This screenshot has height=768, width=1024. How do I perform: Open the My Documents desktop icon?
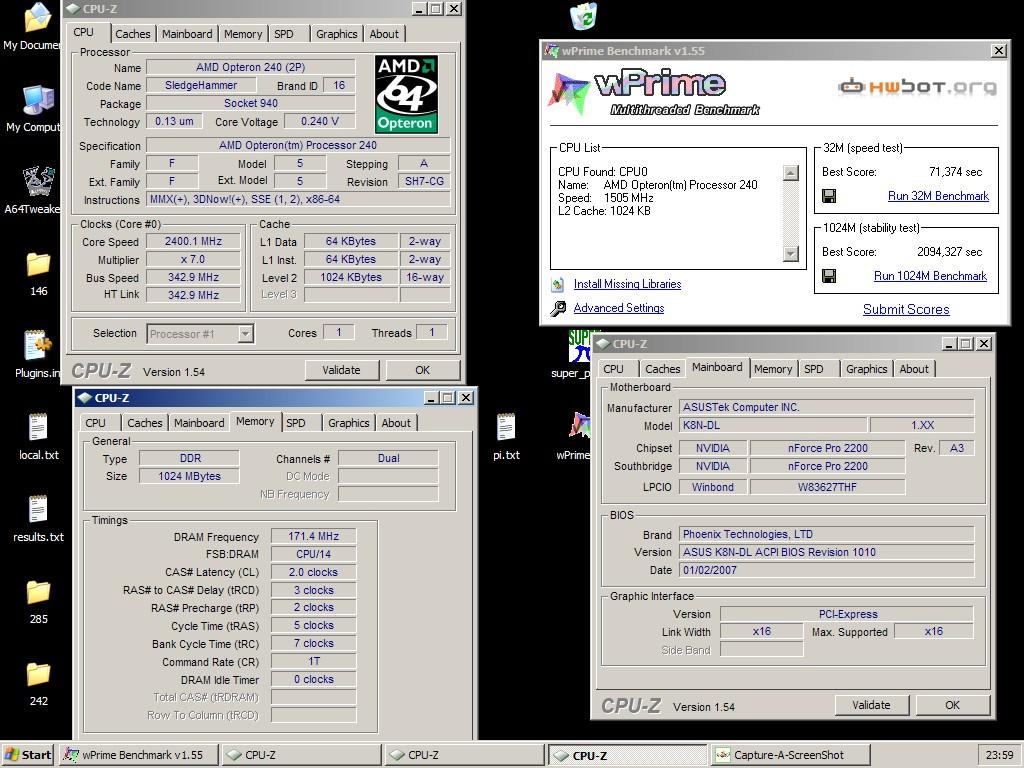coord(37,18)
